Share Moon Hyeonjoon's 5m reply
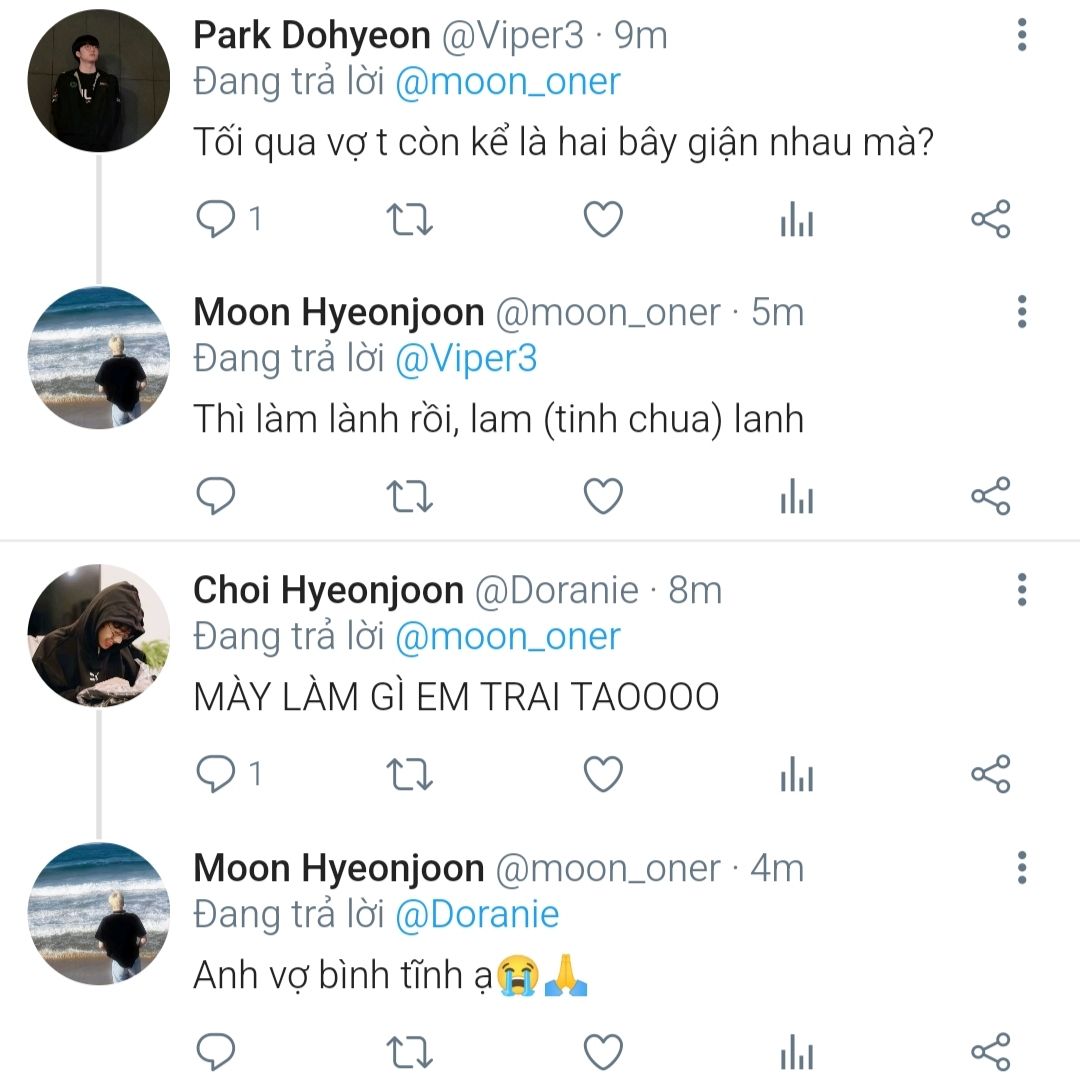This screenshot has height=1087, width=1080. (991, 496)
